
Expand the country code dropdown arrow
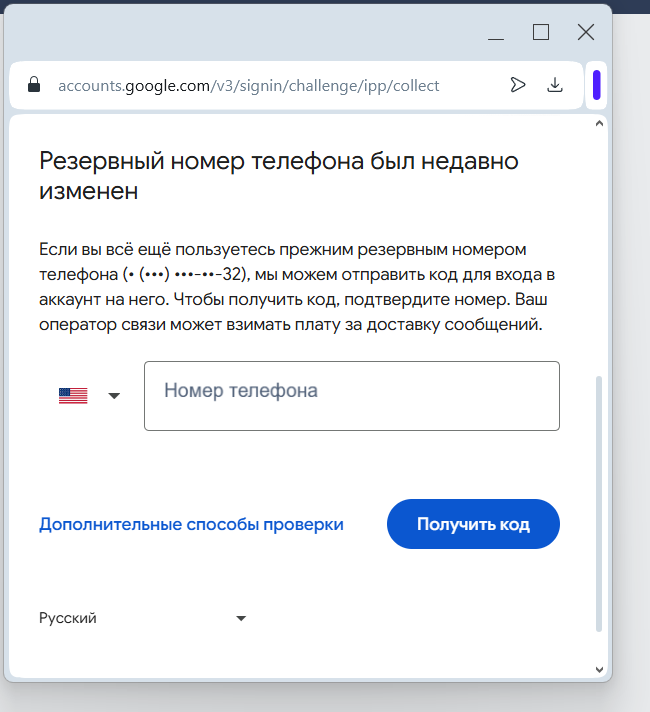click(x=114, y=396)
